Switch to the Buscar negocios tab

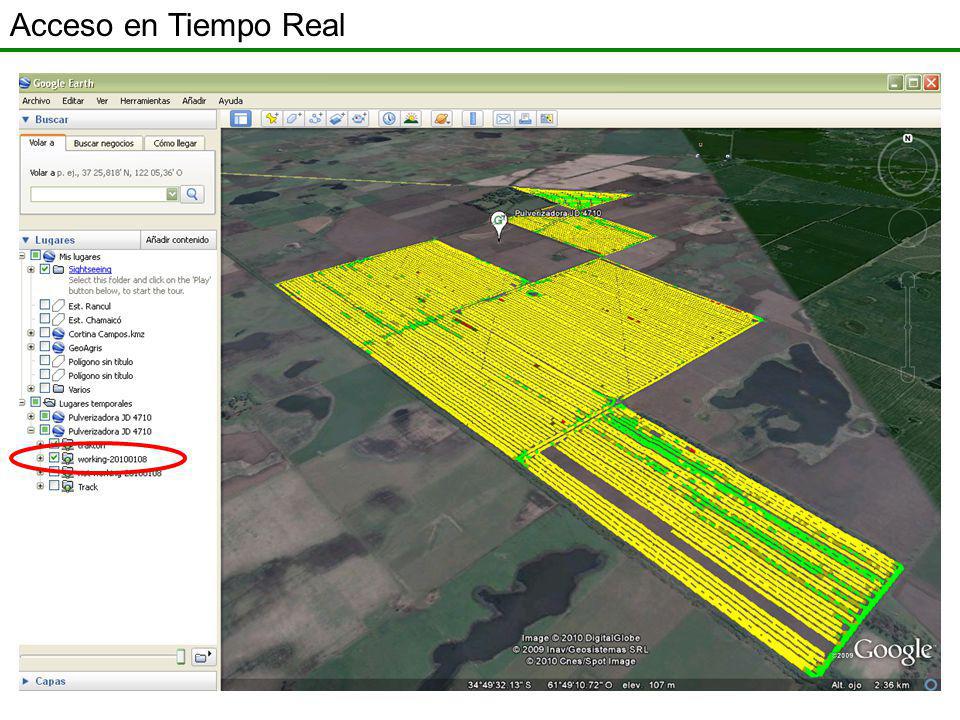click(x=103, y=143)
